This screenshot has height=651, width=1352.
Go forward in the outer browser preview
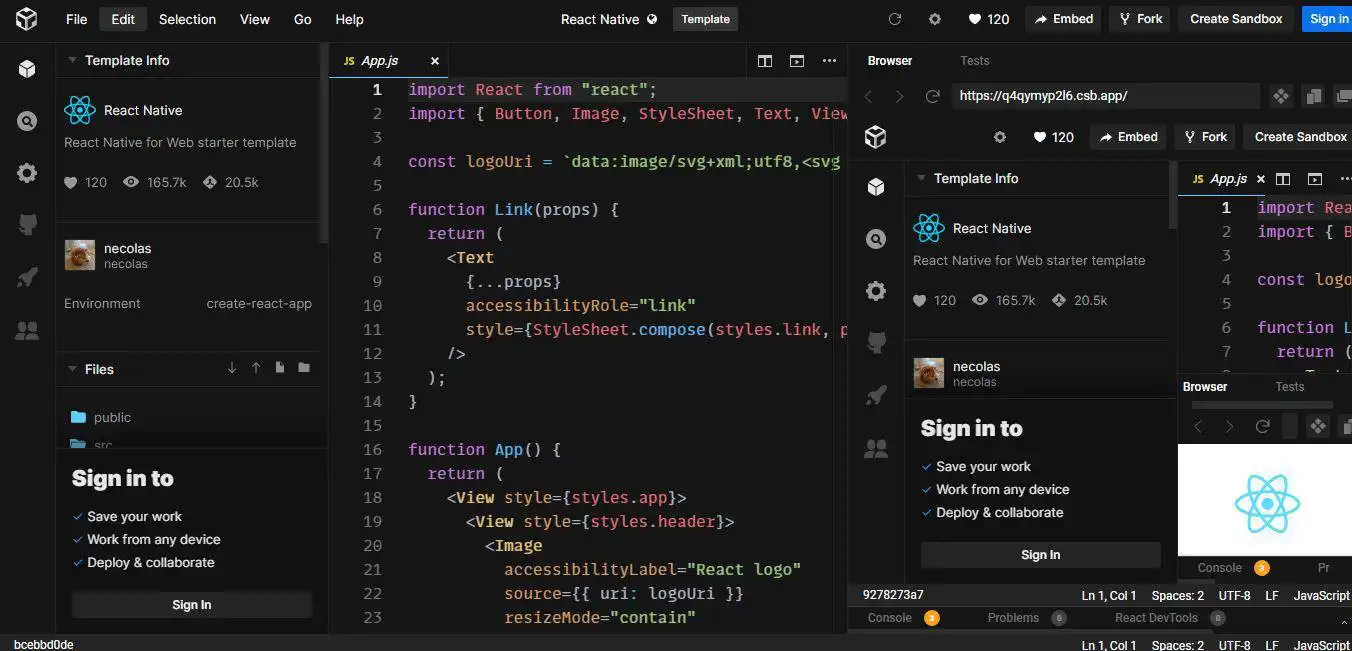[900, 96]
